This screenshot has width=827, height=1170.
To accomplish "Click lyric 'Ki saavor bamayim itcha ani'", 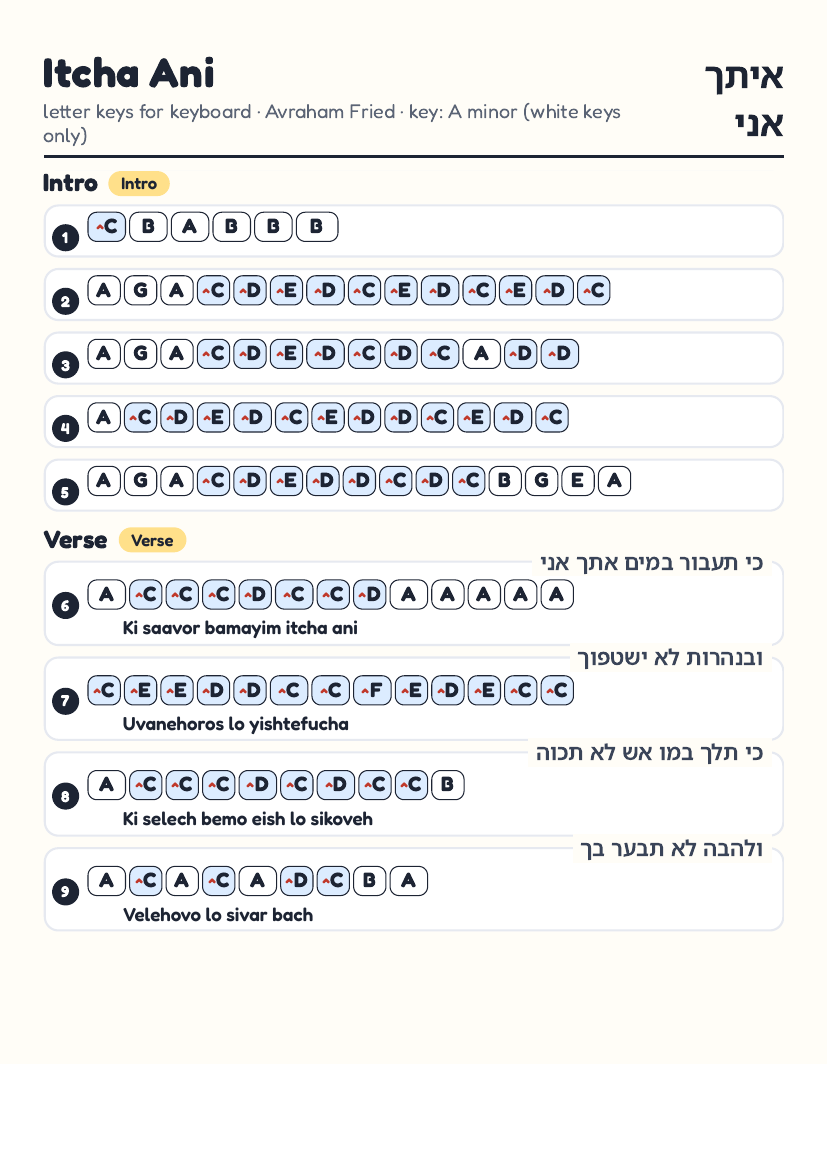I will pyautogui.click(x=240, y=628).
